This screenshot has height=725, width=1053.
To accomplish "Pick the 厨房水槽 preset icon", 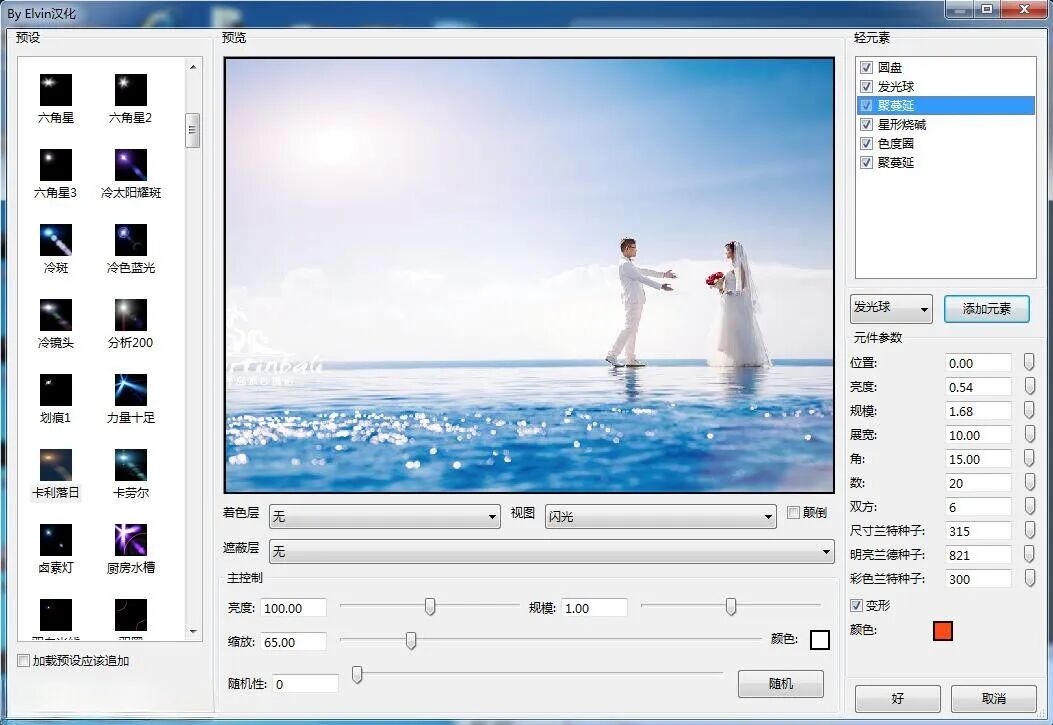I will click(130, 540).
